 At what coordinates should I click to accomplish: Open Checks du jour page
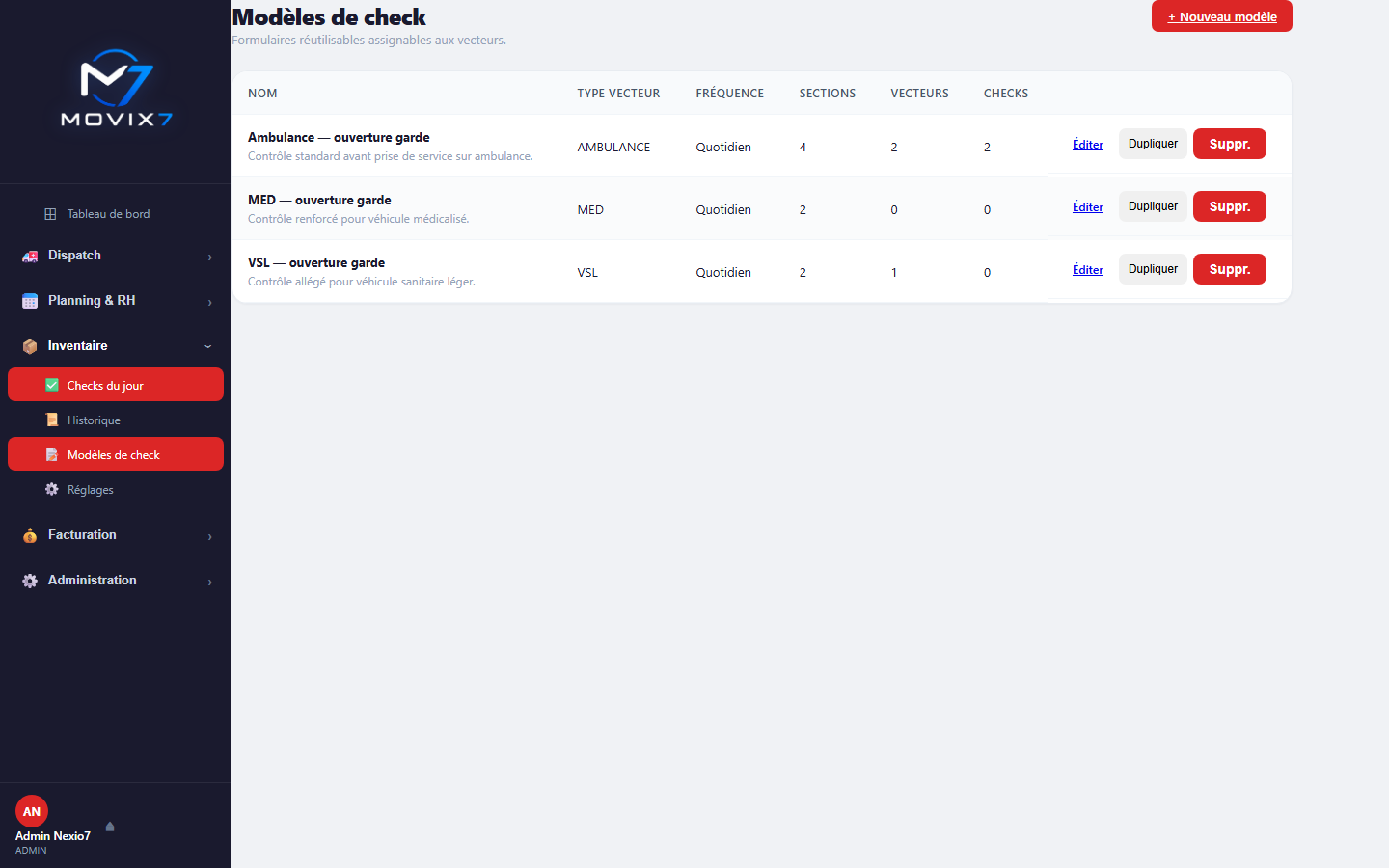click(x=116, y=385)
